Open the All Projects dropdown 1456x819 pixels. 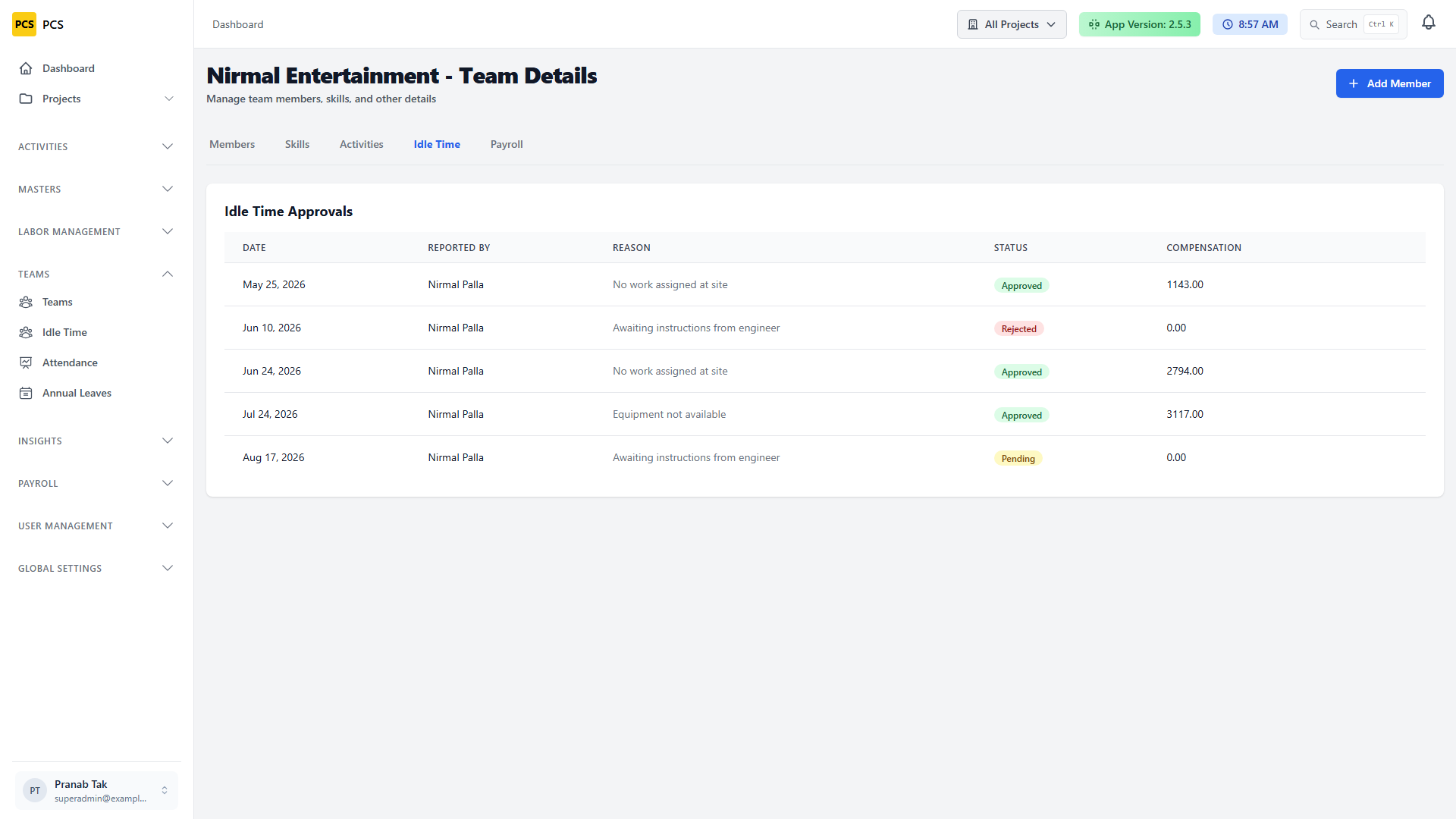click(1012, 24)
